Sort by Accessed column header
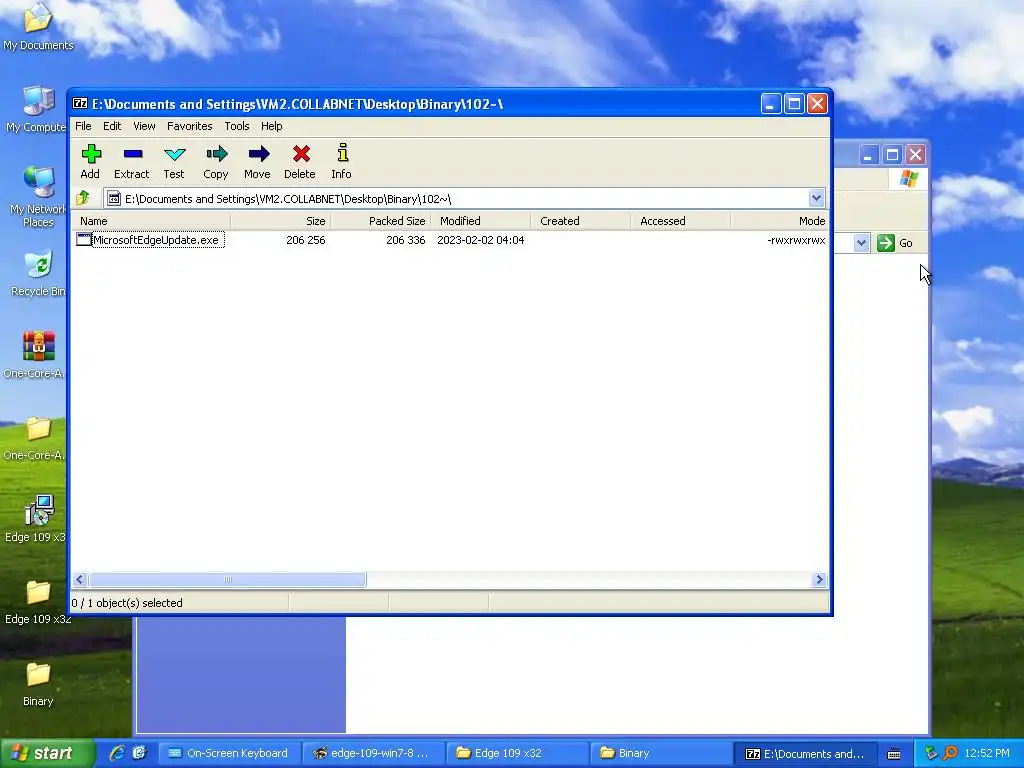The height and width of the screenshot is (768, 1024). [680, 221]
